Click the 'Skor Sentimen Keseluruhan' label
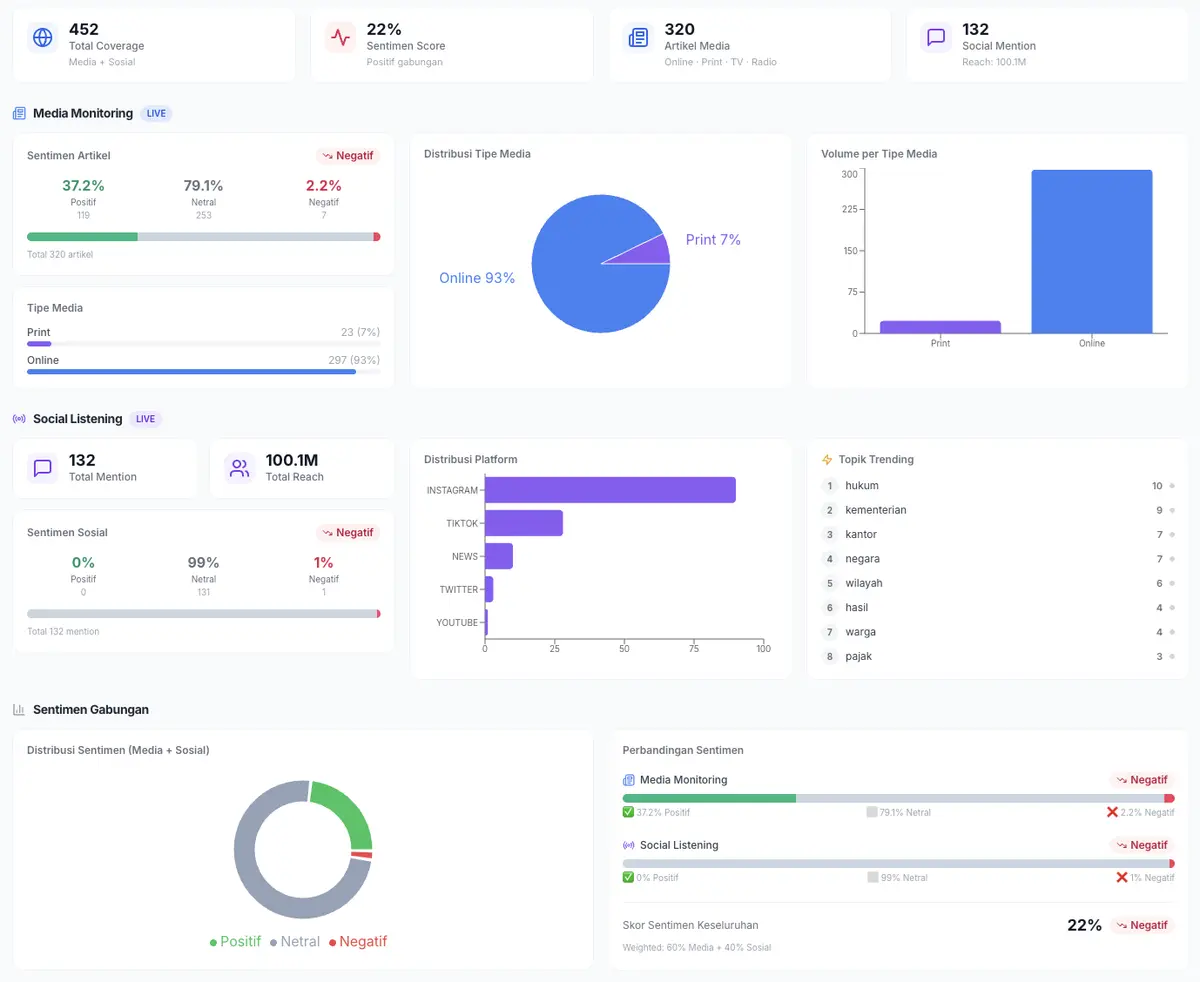Viewport: 1200px width, 982px height. pyautogui.click(x=690, y=925)
